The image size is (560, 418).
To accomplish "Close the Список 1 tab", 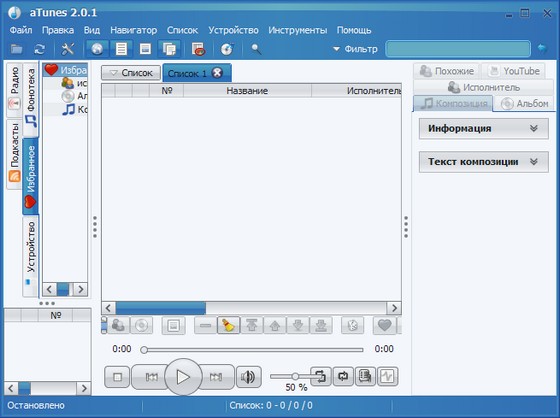I will [x=217, y=73].
